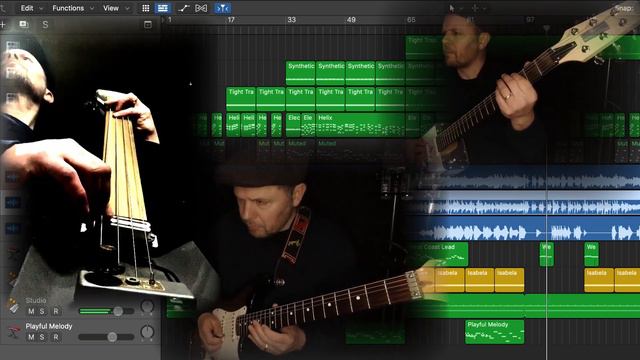Click bar 65 on the ruler
This screenshot has height=360, width=640.
click(411, 20)
